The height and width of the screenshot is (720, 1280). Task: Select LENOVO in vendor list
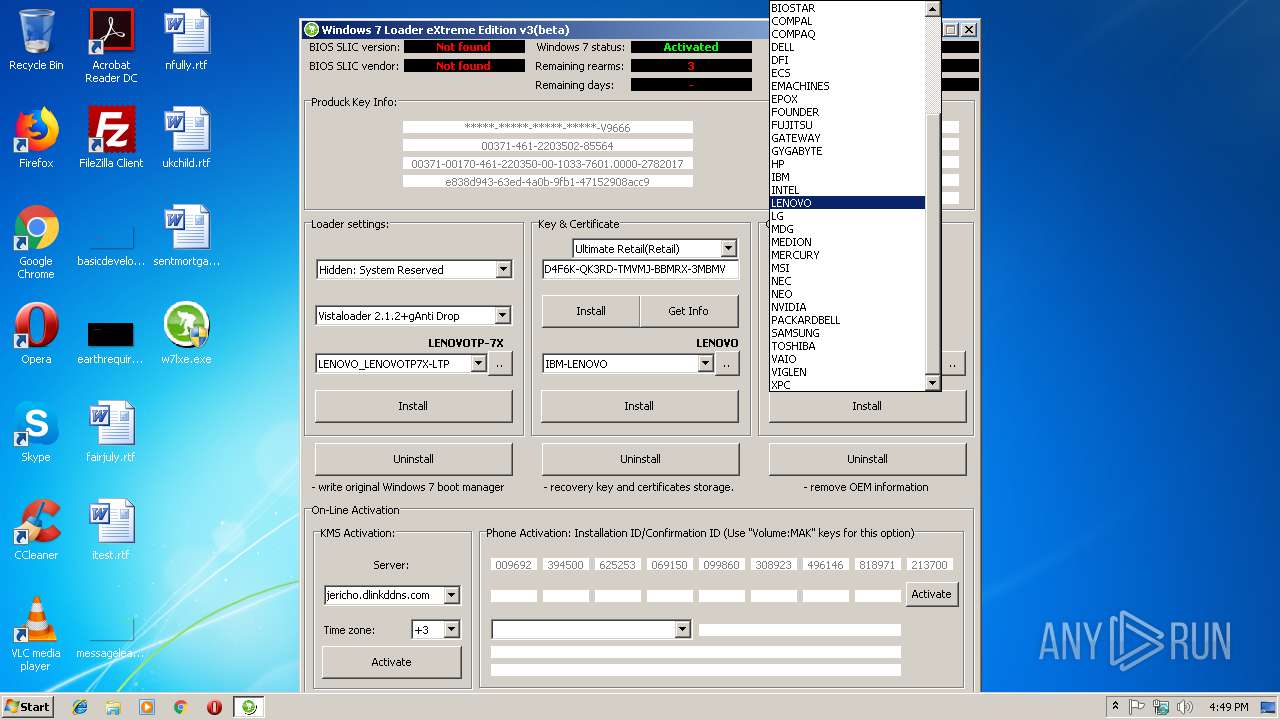847,203
